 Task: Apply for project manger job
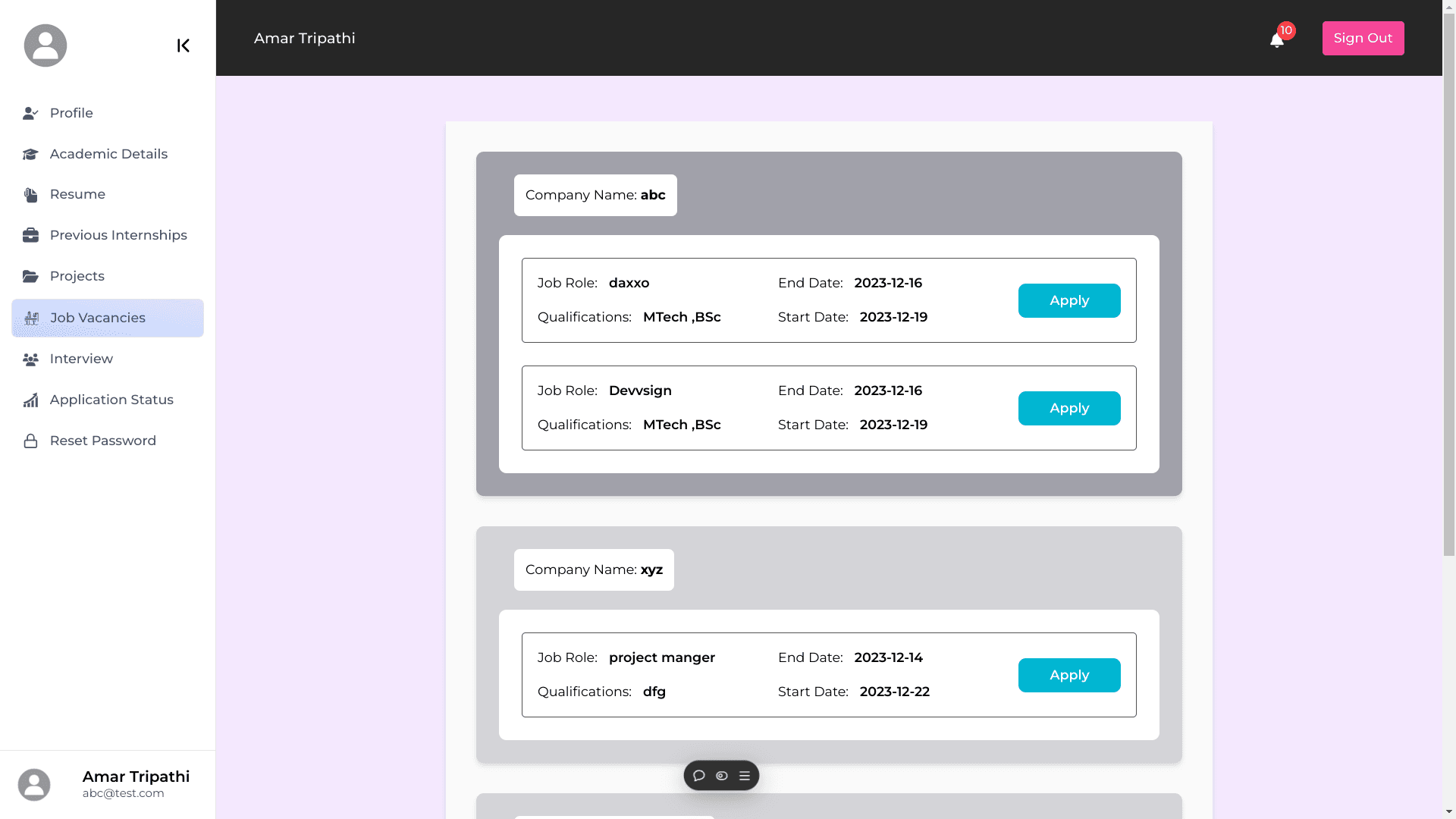click(x=1068, y=675)
